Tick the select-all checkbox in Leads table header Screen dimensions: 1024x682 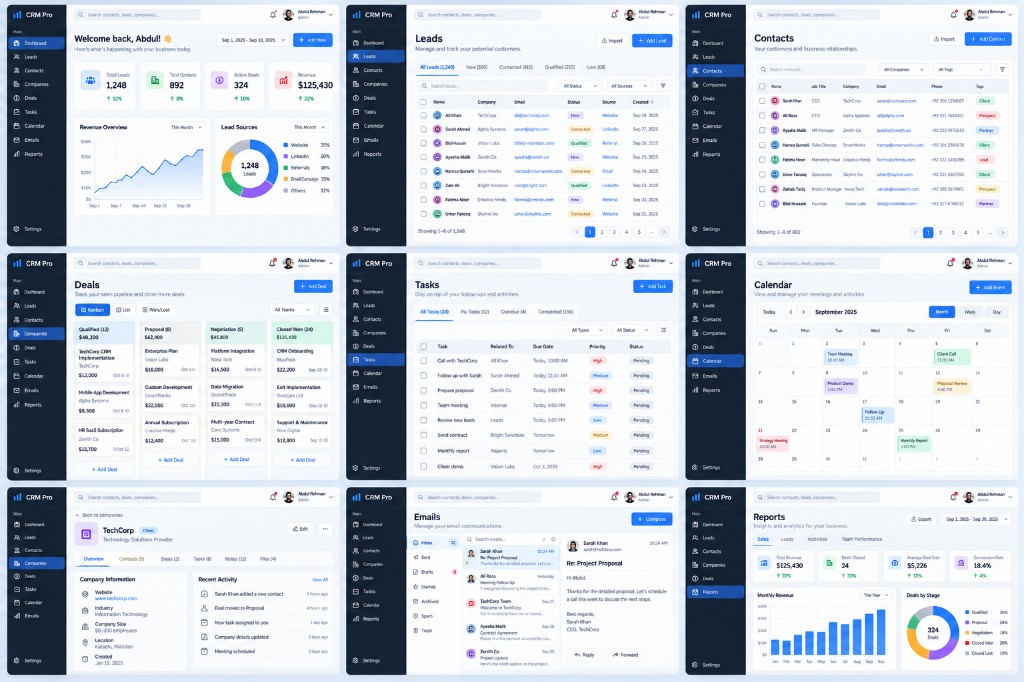424,102
